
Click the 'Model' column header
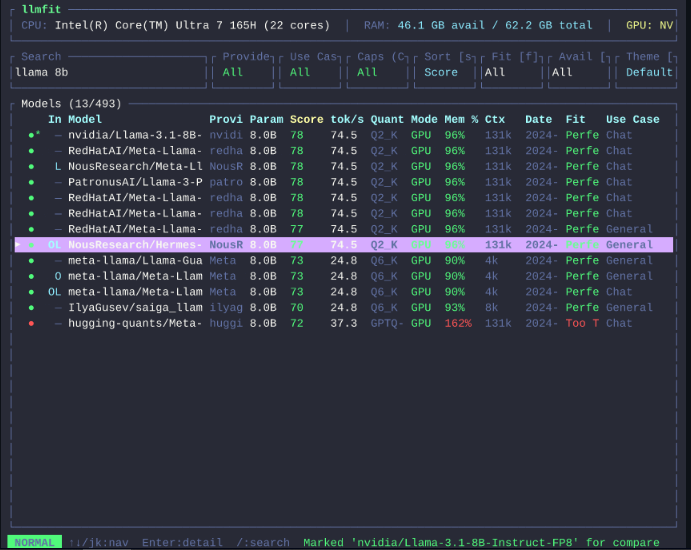click(x=85, y=119)
